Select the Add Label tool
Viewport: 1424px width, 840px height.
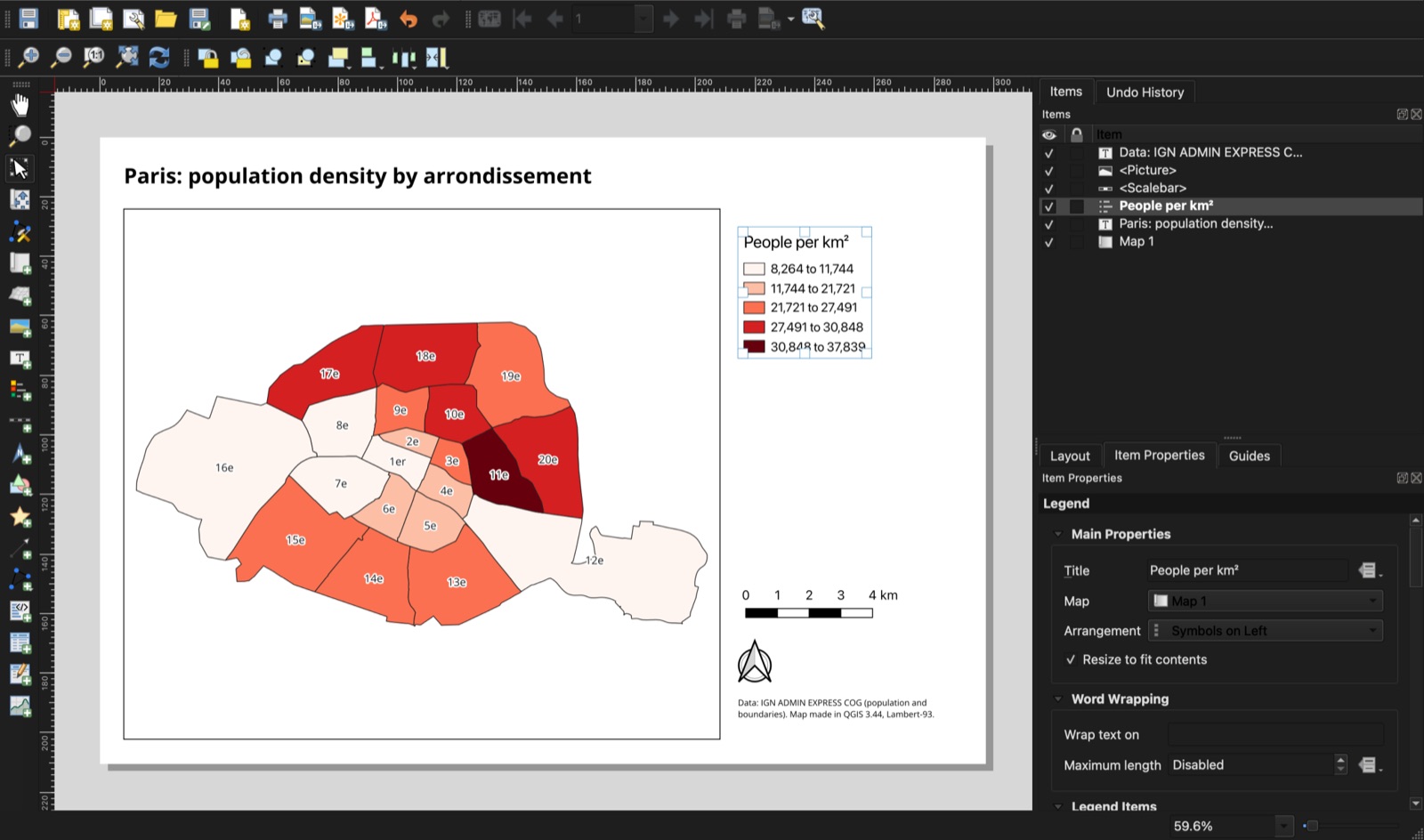click(x=20, y=359)
